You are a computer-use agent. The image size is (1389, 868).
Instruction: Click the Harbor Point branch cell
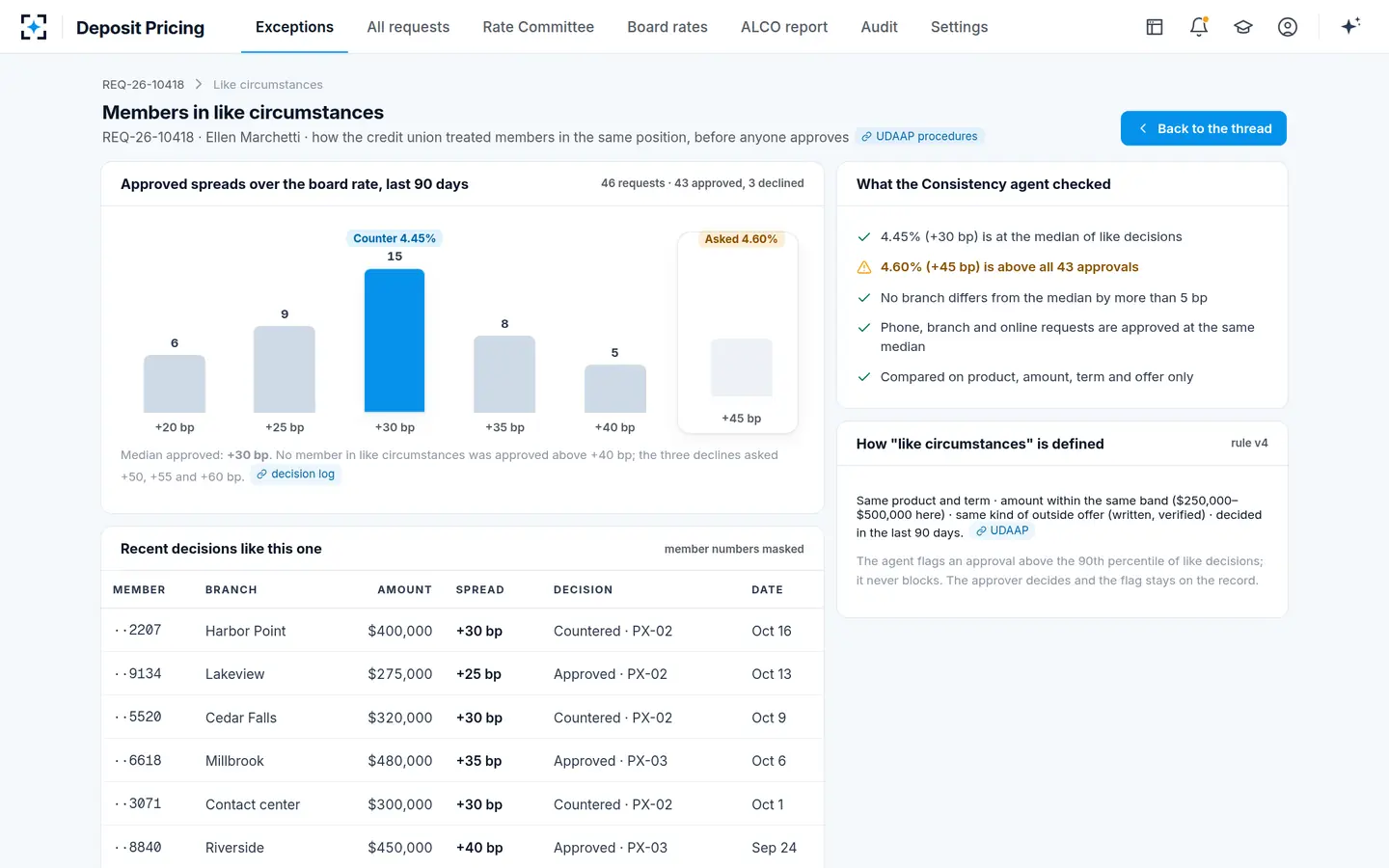246,631
